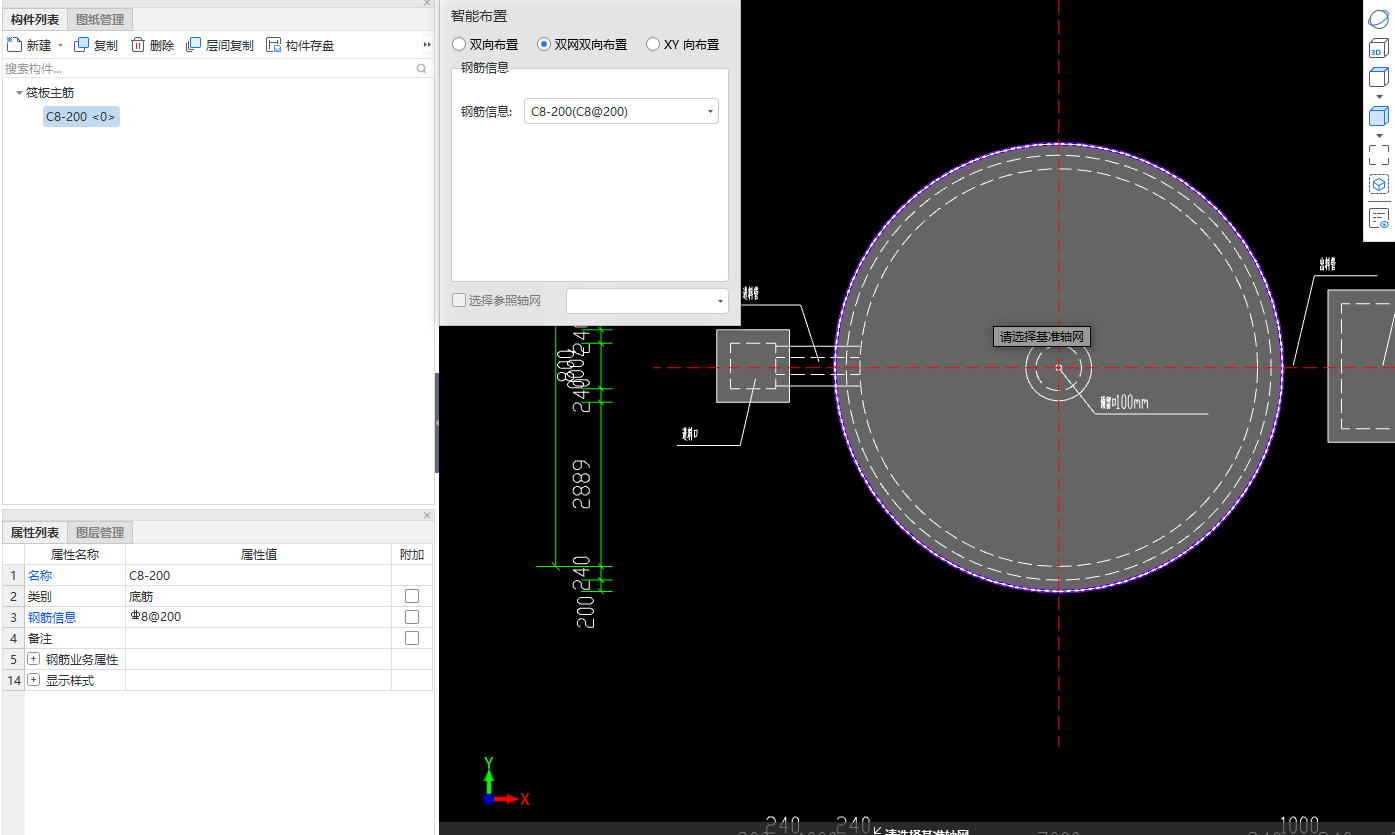
Task: Open the dropdown arrow beside 新建
Action: 60,46
